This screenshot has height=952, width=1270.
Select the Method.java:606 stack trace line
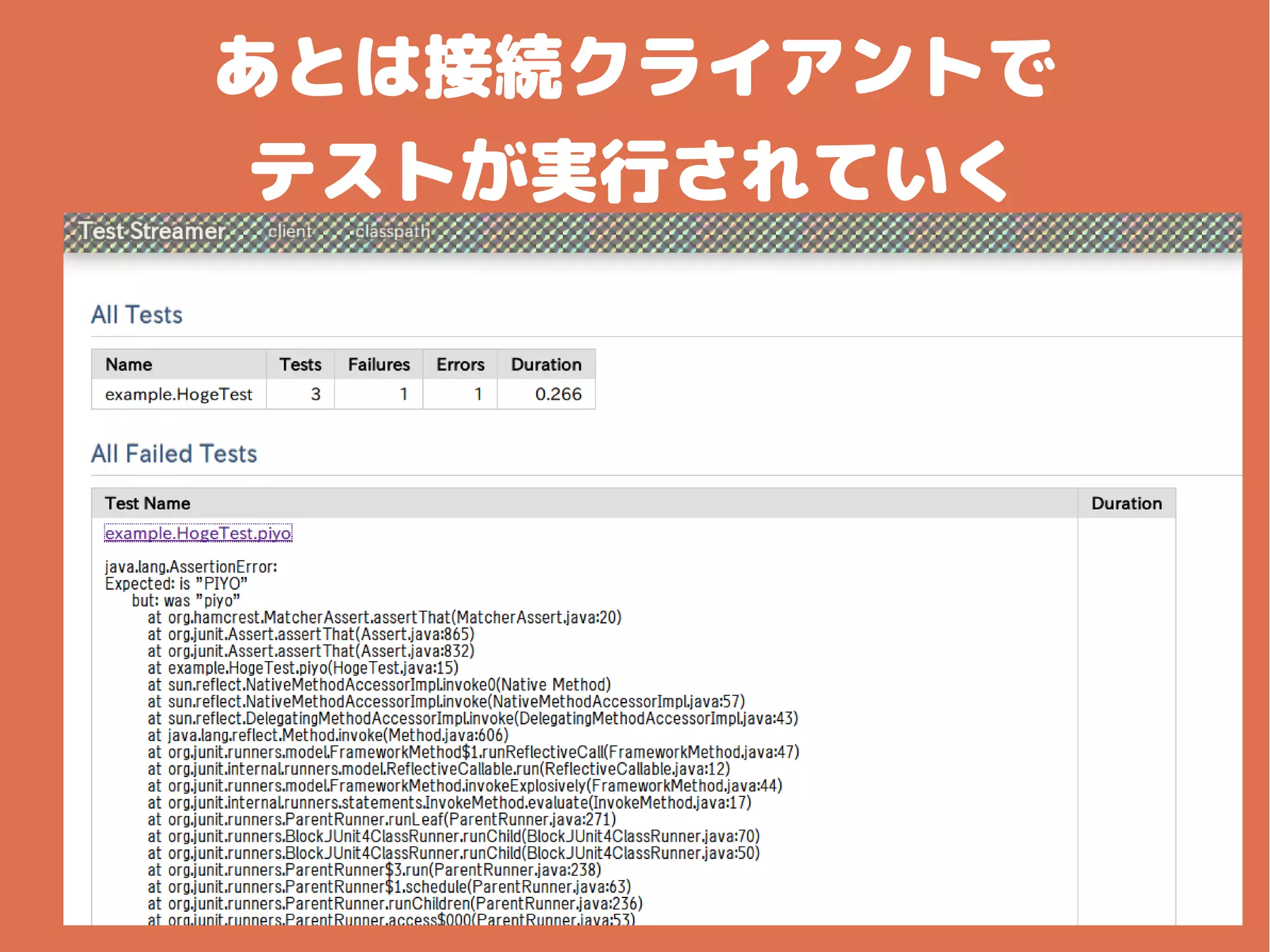328,736
